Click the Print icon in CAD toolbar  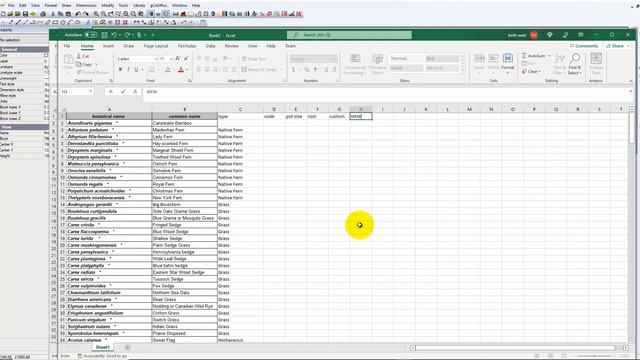43,14
